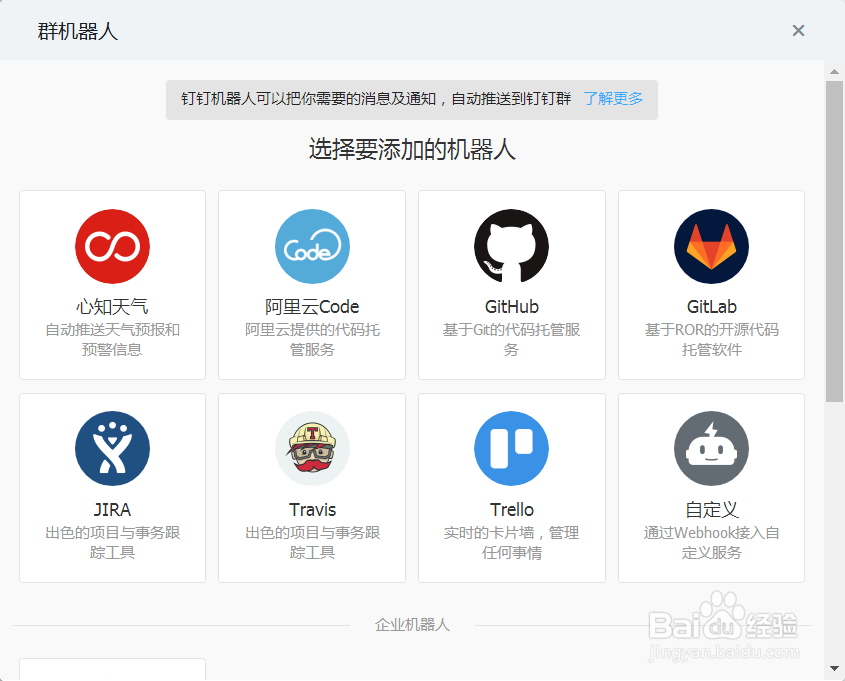Viewport: 845px width, 681px height.
Task: Click the 企业机器人 section heading
Action: point(412,624)
